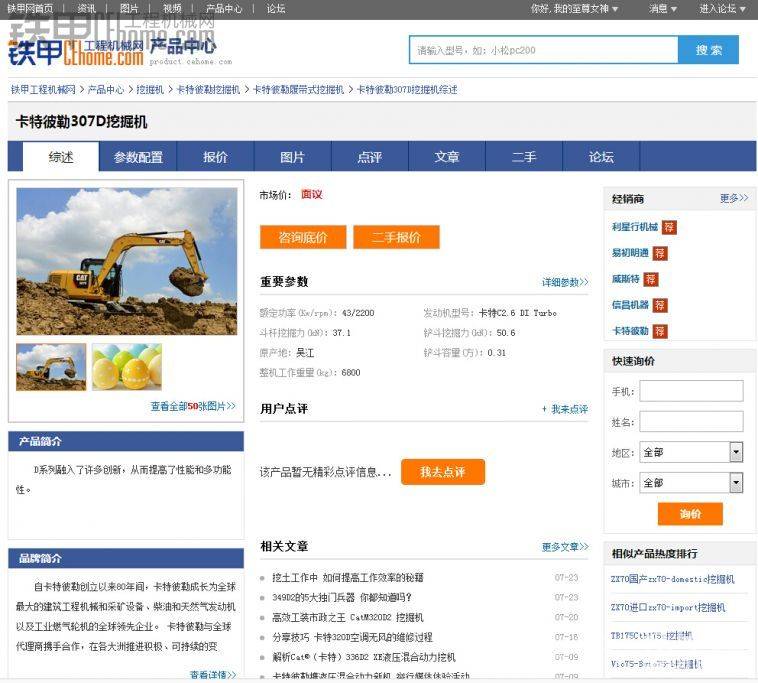Screen dimensions: 758x683
Task: Expand the 我的至尊女神 user menu
Action: [x=574, y=9]
